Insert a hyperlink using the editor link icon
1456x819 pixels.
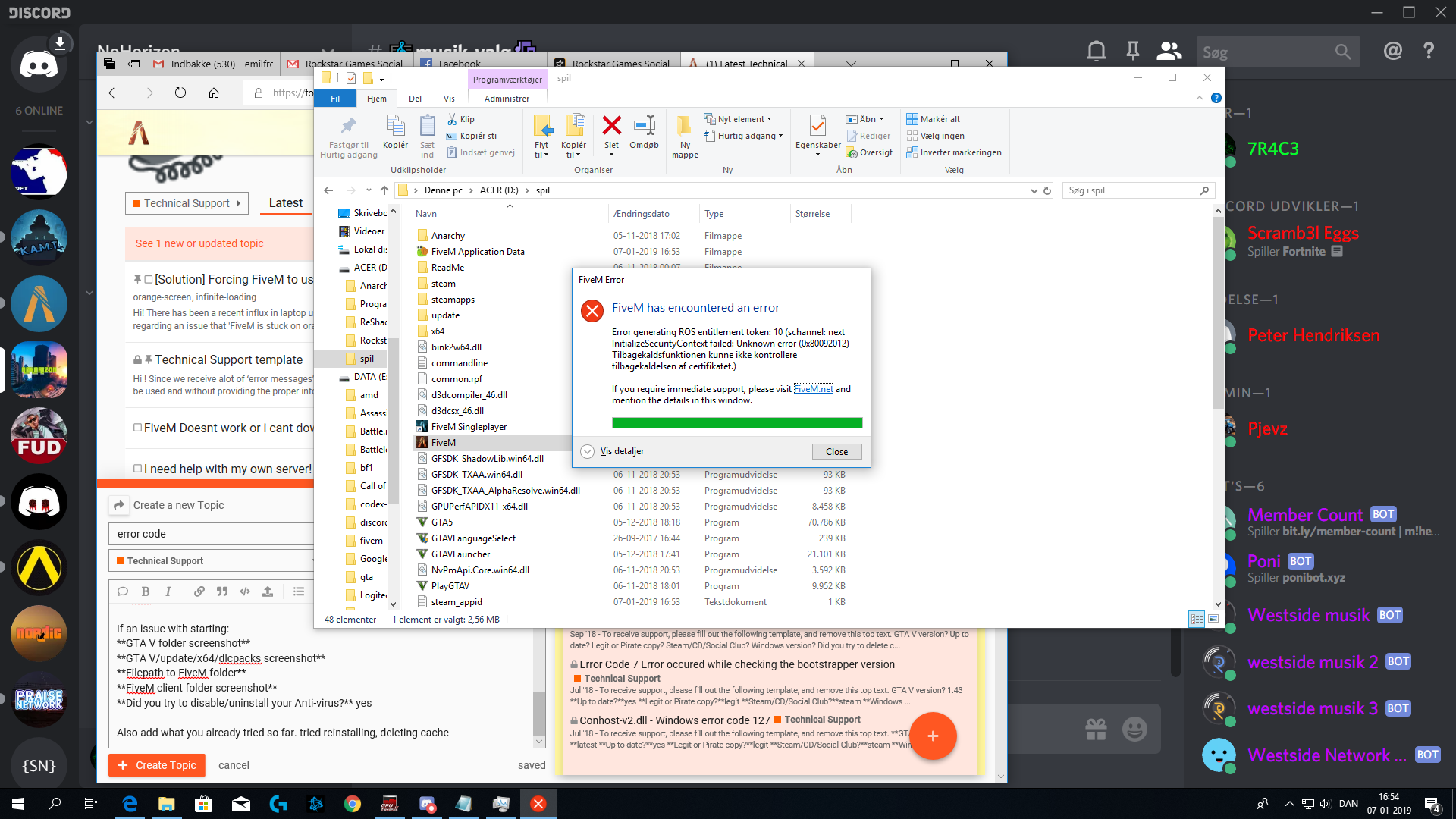click(199, 591)
